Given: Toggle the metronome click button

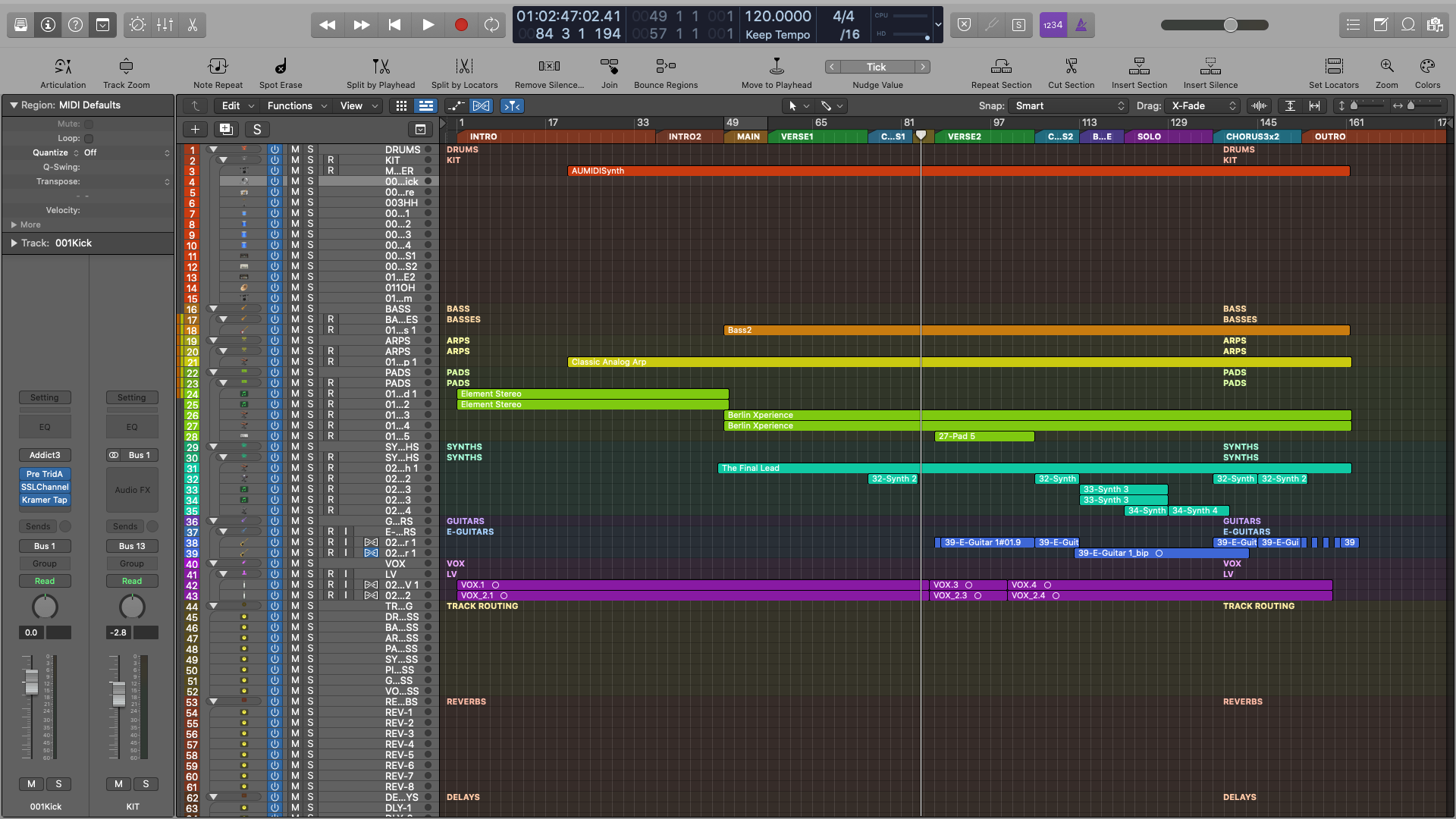Looking at the screenshot, I should pyautogui.click(x=1081, y=25).
